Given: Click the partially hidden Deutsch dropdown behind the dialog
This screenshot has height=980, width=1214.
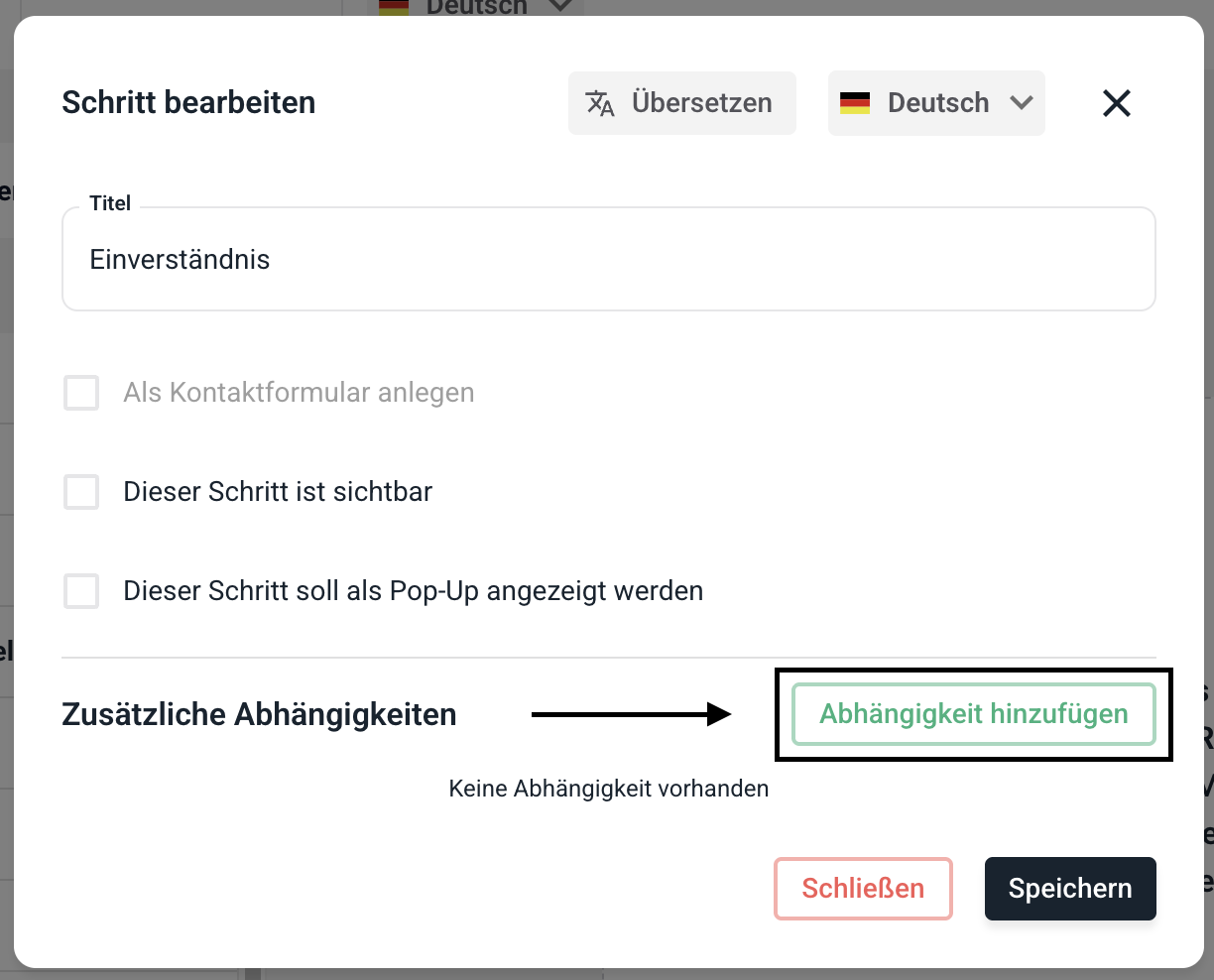Looking at the screenshot, I should coord(476,7).
